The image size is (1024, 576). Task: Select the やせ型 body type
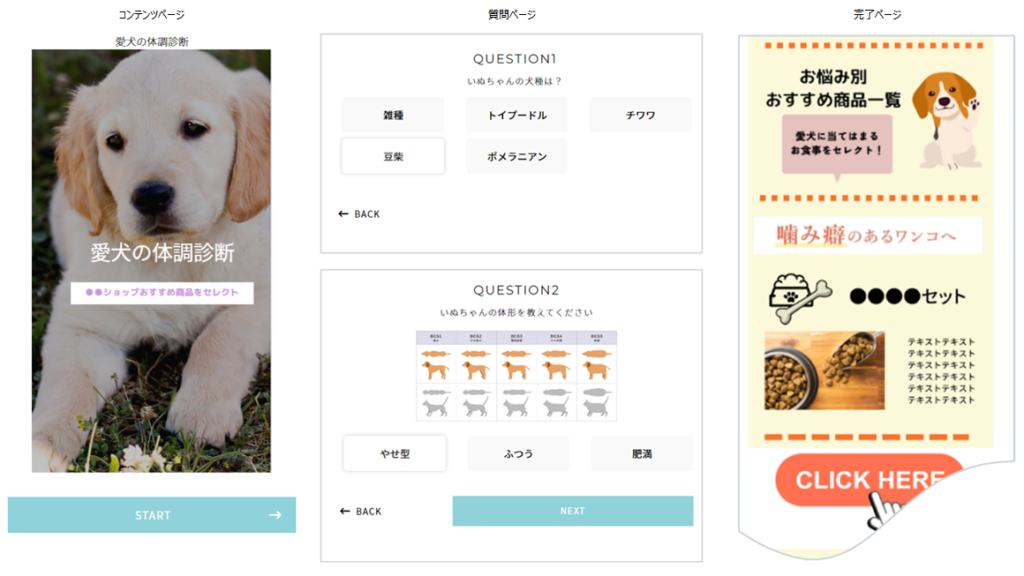pos(394,453)
